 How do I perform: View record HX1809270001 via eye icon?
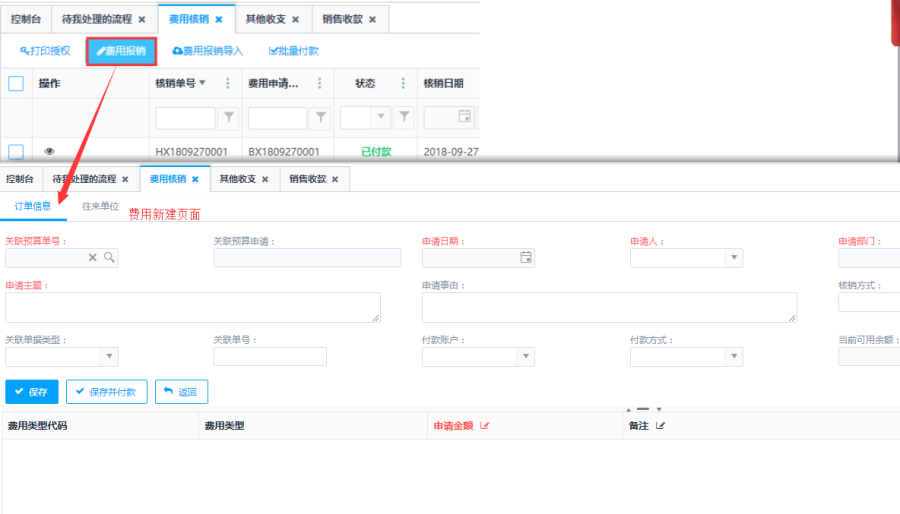(49, 151)
